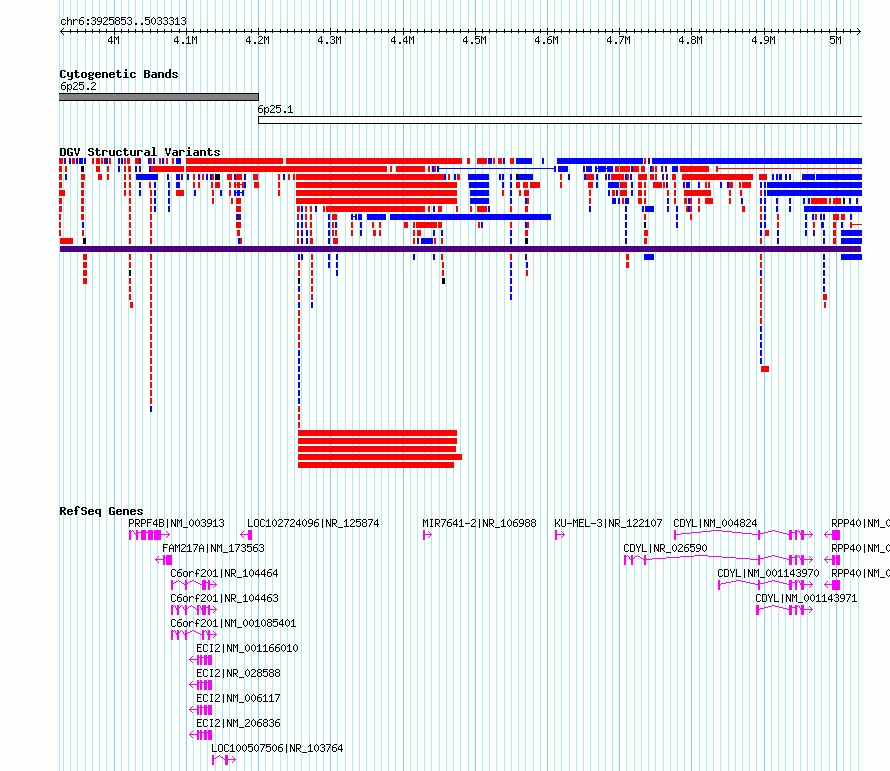Click the 4.5M ruler tick label
This screenshot has width=890, height=771.
pyautogui.click(x=475, y=40)
